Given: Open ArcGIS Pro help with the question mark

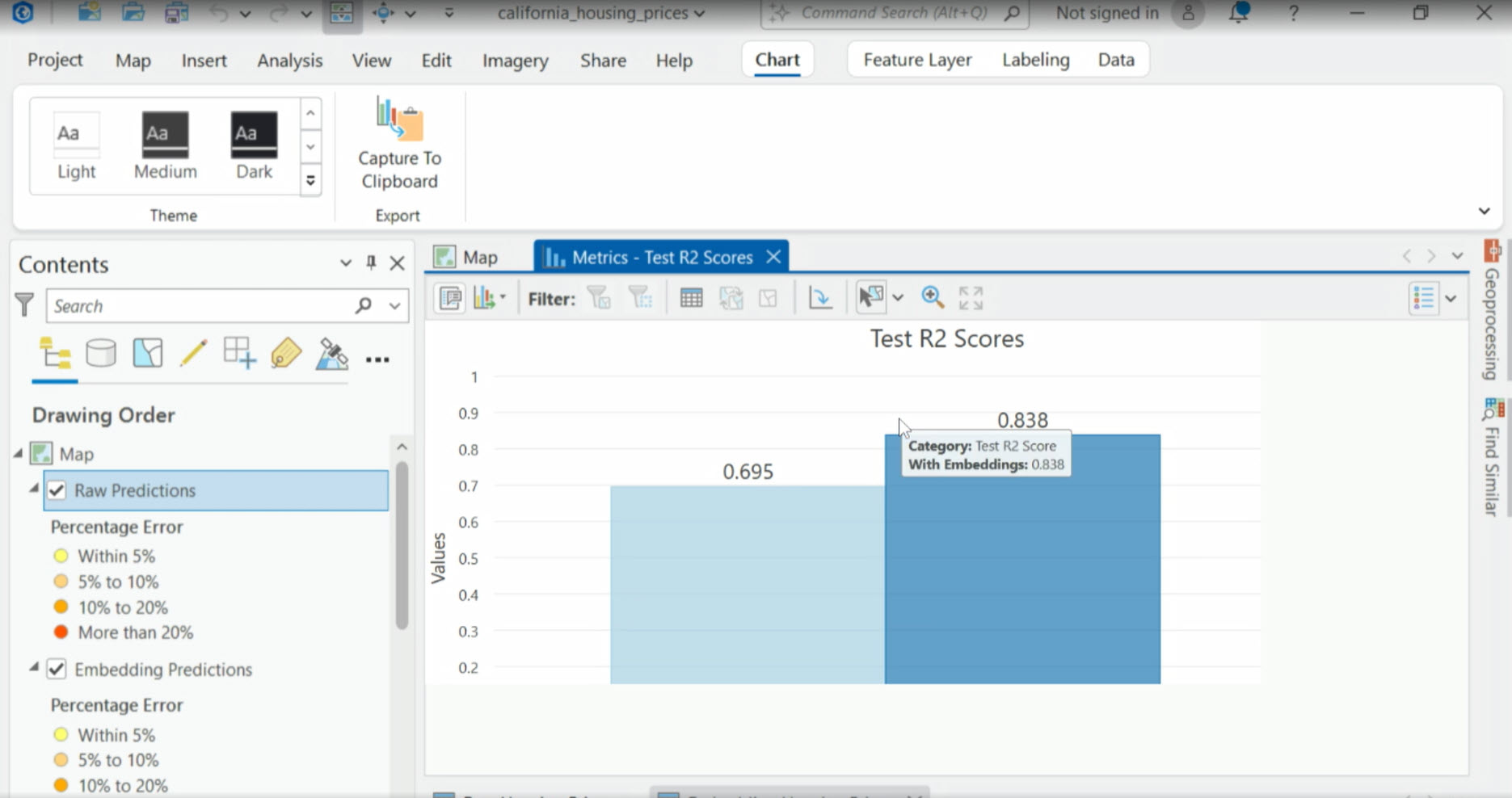Looking at the screenshot, I should [x=1293, y=13].
